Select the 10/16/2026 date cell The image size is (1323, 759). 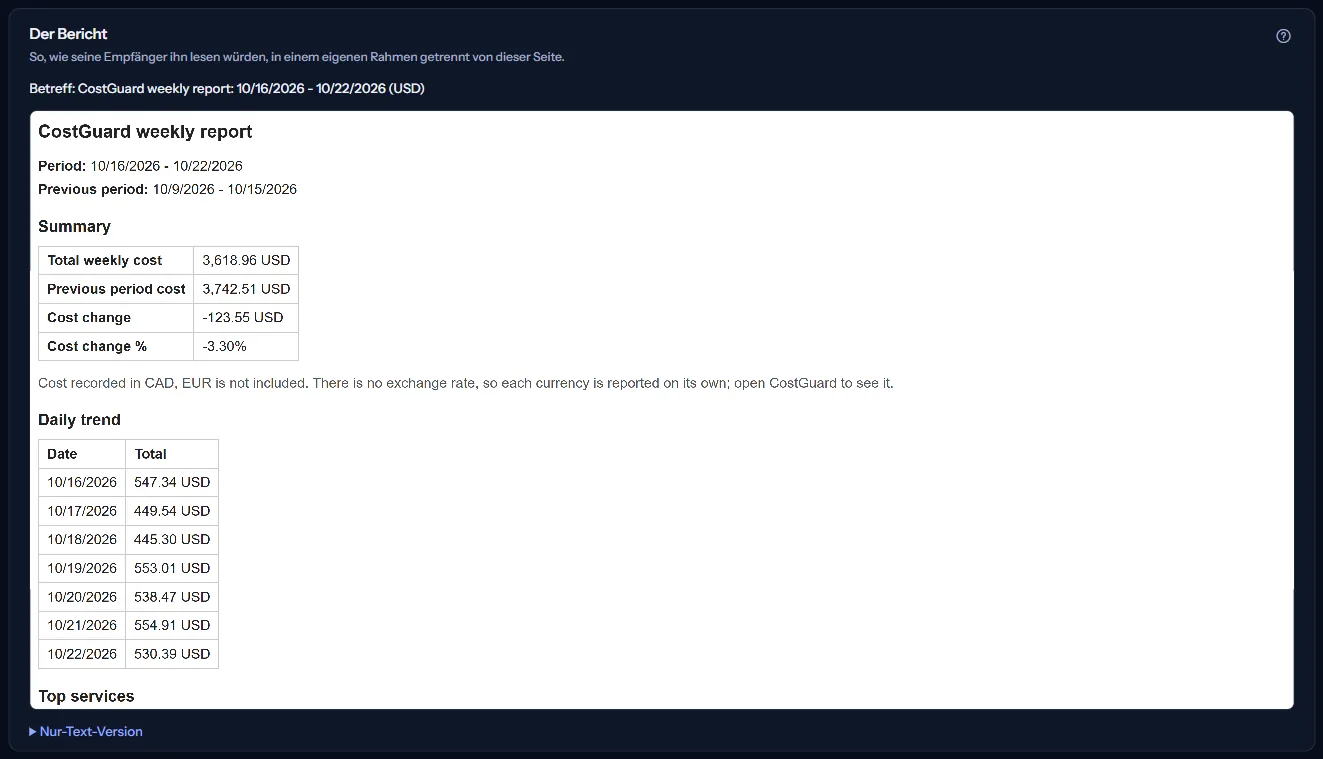pyautogui.click(x=82, y=482)
